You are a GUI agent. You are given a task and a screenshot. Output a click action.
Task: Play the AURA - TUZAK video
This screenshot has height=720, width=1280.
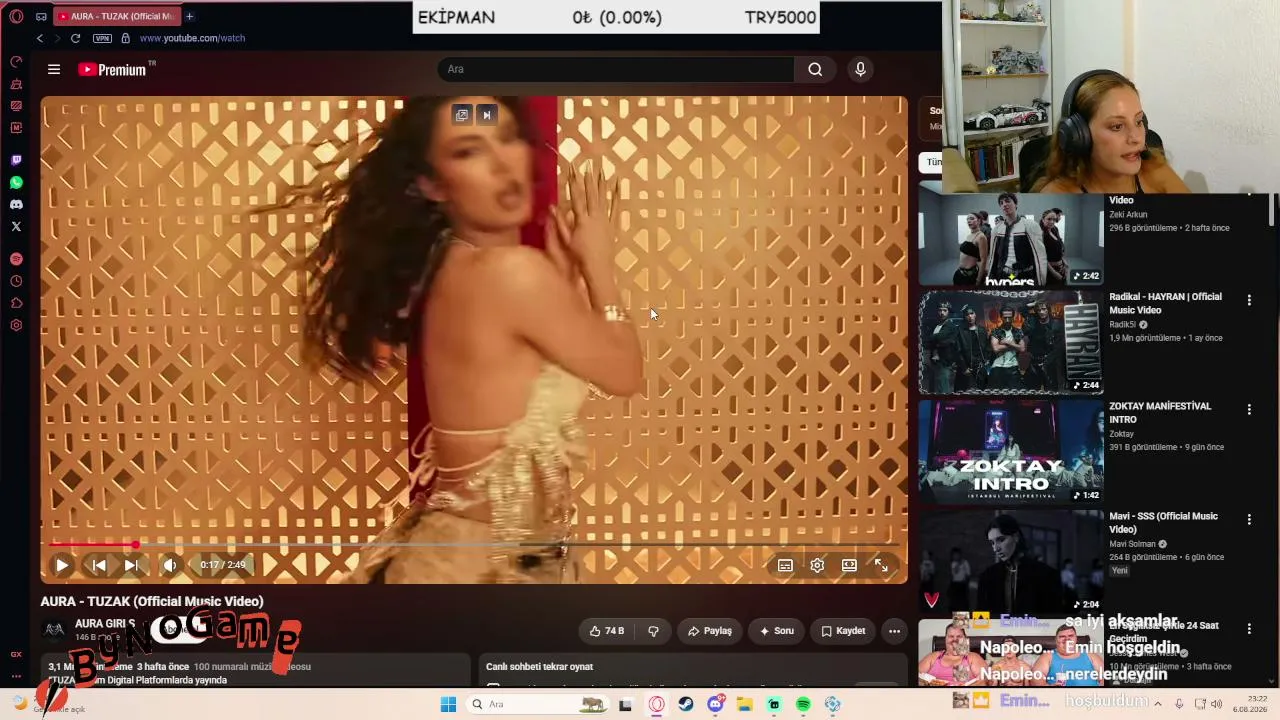pyautogui.click(x=62, y=565)
